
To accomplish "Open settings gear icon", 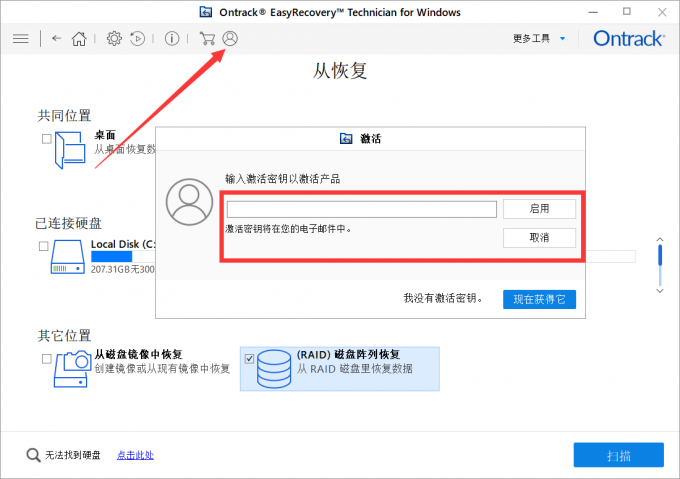I will [x=114, y=39].
